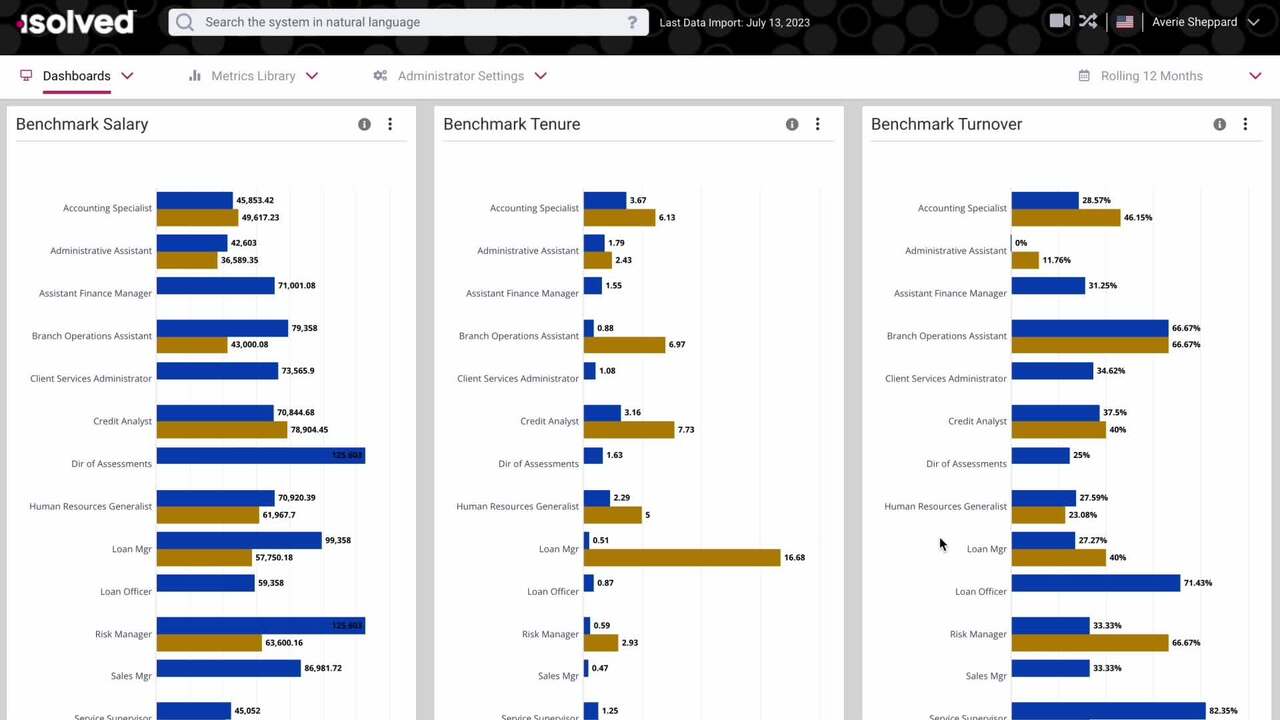Open the Metrics Library menu

(253, 76)
